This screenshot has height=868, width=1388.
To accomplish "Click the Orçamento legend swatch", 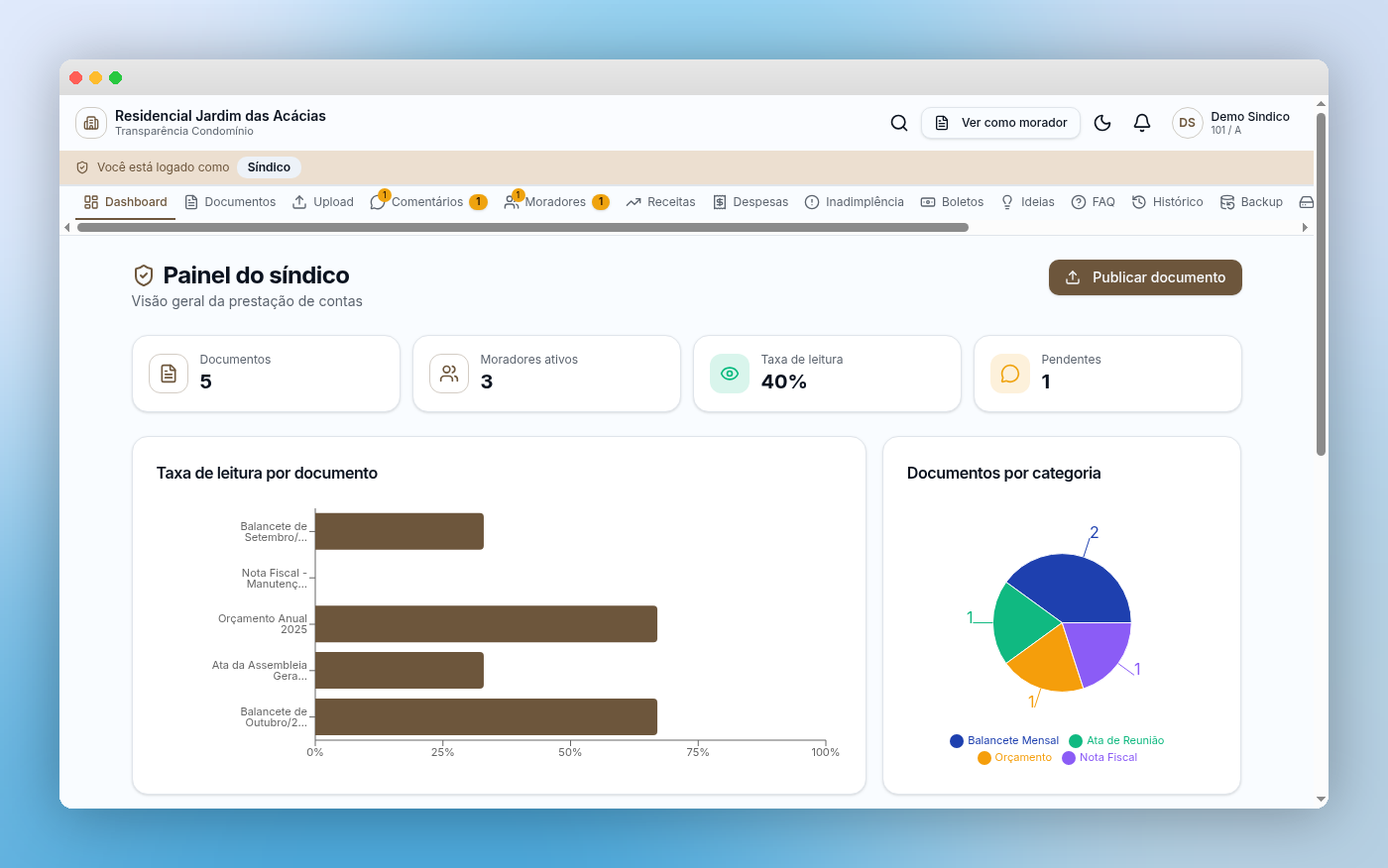I will (984, 758).
